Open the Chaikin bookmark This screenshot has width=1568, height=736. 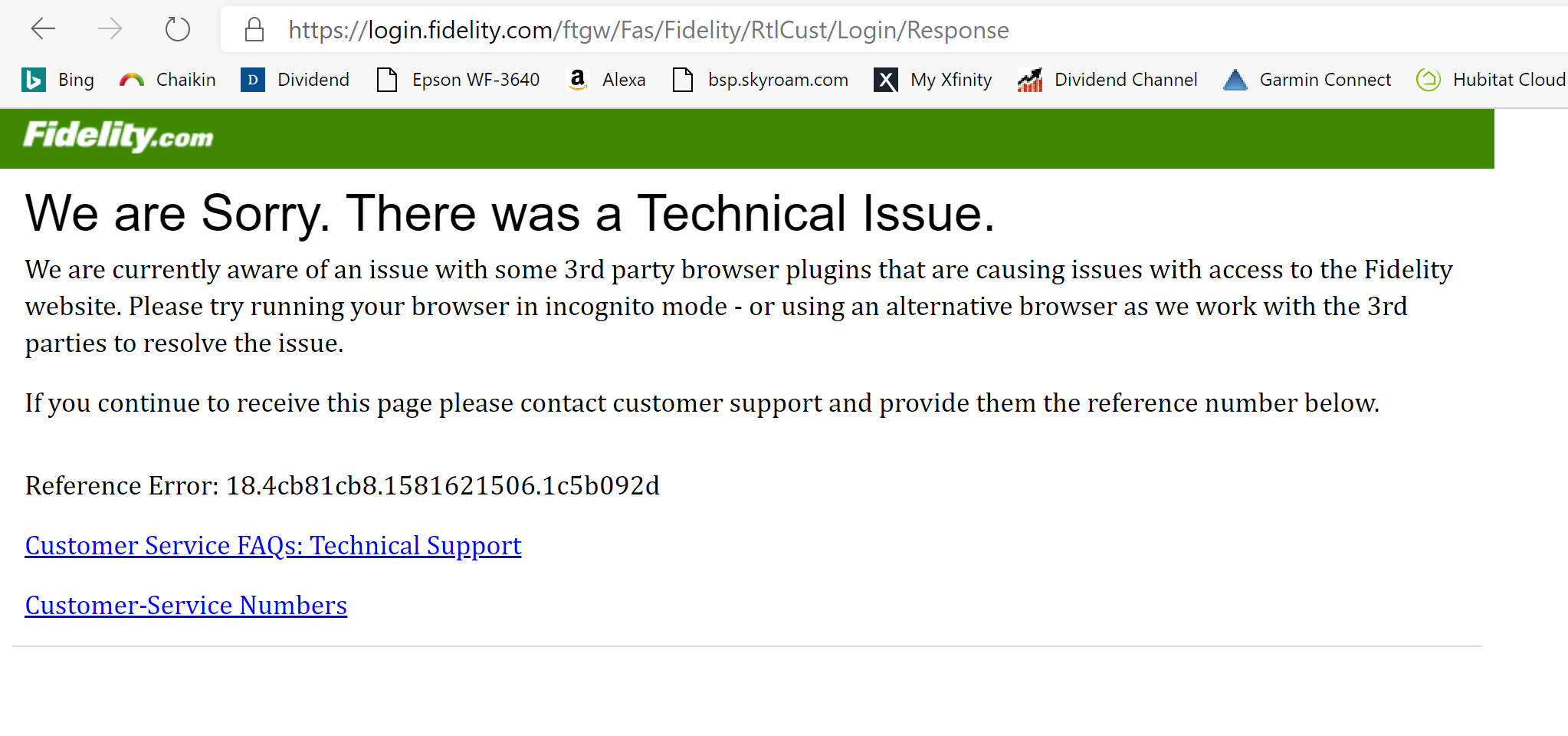click(x=168, y=80)
